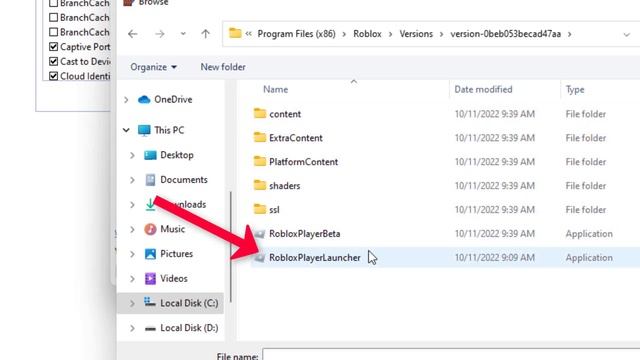Expand Pictures tree node
Image resolution: width=640 pixels, height=360 pixels.
(132, 254)
